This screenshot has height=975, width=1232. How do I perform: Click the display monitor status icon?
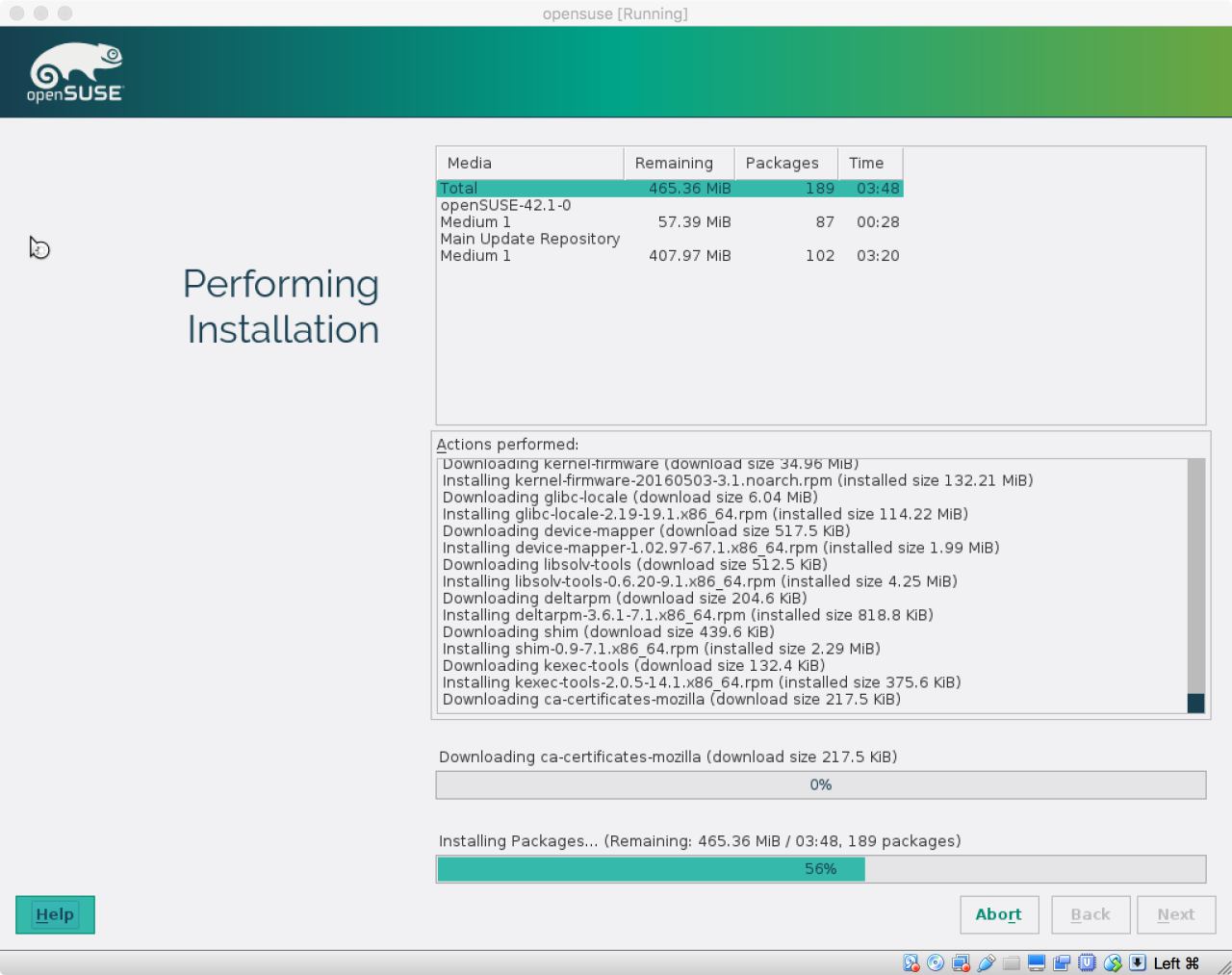pyautogui.click(x=1037, y=963)
